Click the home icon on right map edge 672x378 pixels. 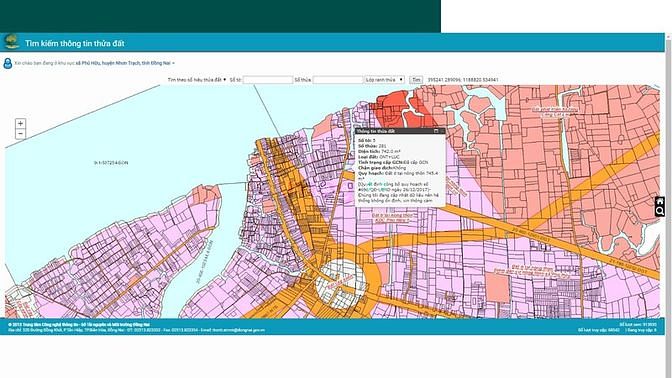pyautogui.click(x=660, y=201)
